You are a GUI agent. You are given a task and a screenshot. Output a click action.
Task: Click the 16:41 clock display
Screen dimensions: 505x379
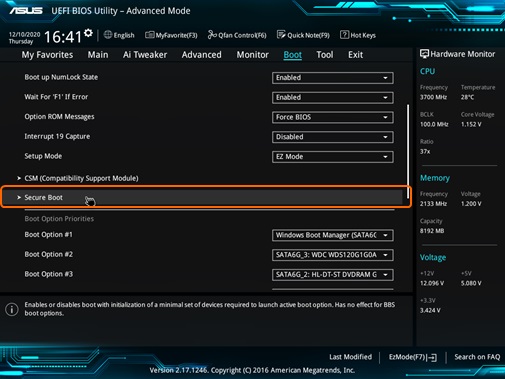click(x=62, y=37)
